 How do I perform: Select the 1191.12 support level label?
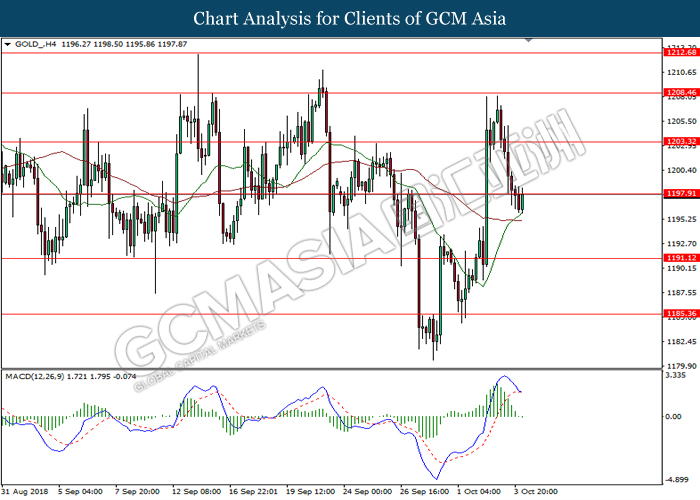click(681, 258)
